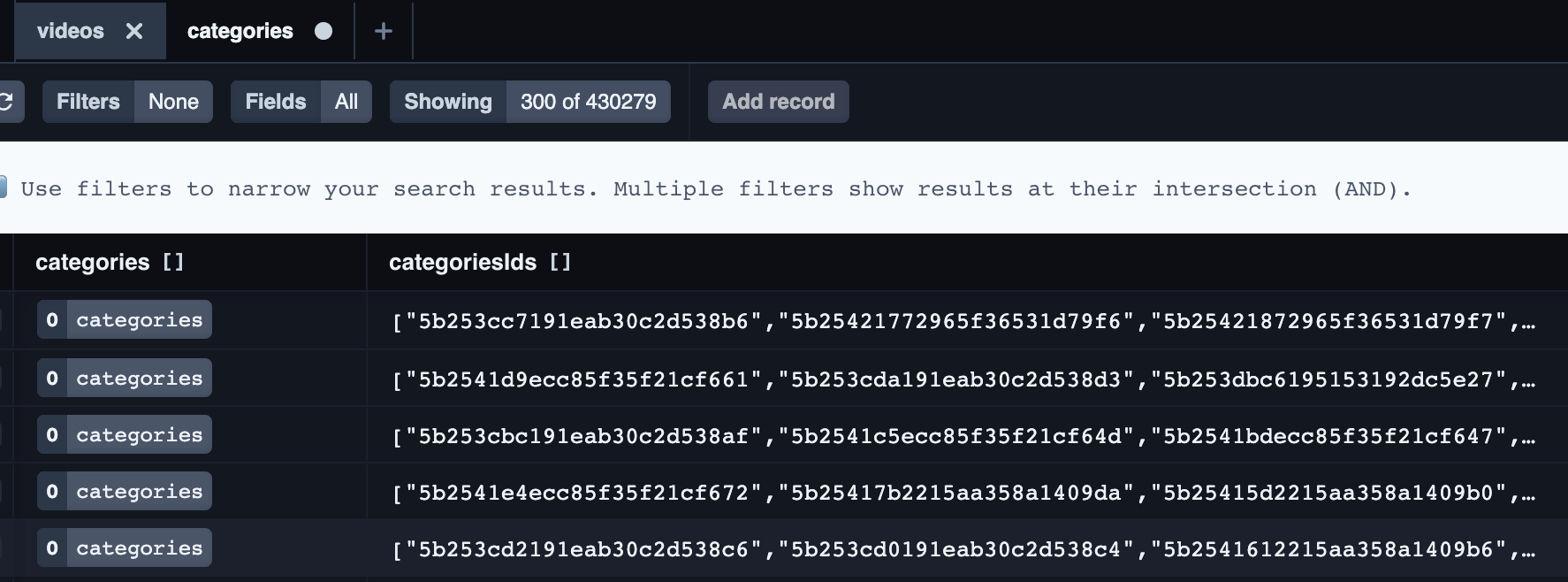This screenshot has width=1568, height=582.
Task: Click the 'None' value on the Filters control
Action: pyautogui.click(x=173, y=101)
